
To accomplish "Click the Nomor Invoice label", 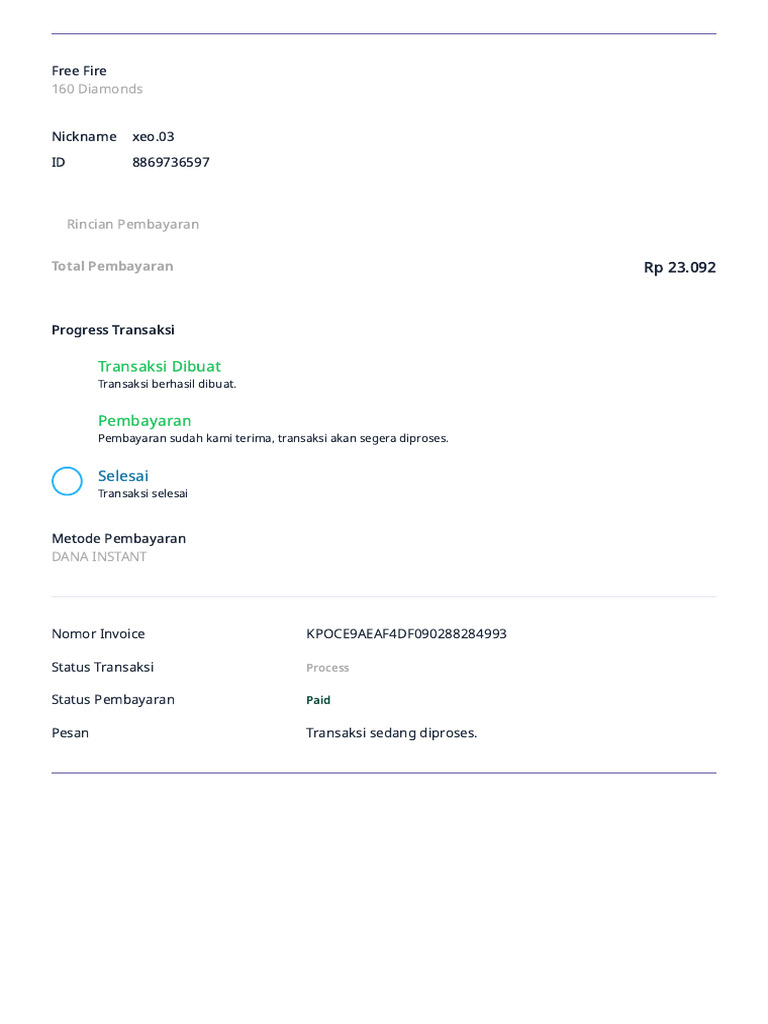I will pos(98,634).
